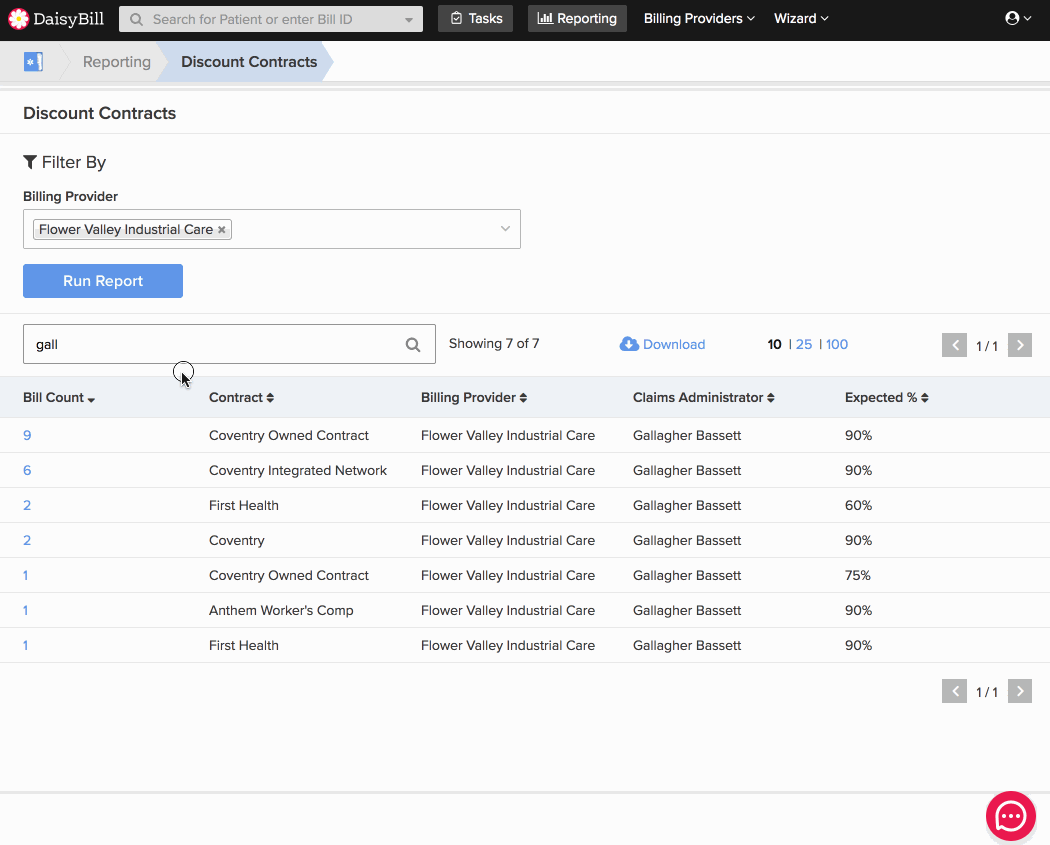Click 'Showing 7 of 7' result count
The width and height of the screenshot is (1050, 845).
tap(494, 343)
